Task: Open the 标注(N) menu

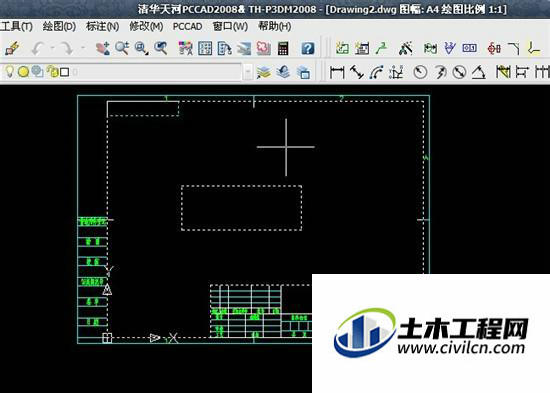Action: [x=102, y=26]
